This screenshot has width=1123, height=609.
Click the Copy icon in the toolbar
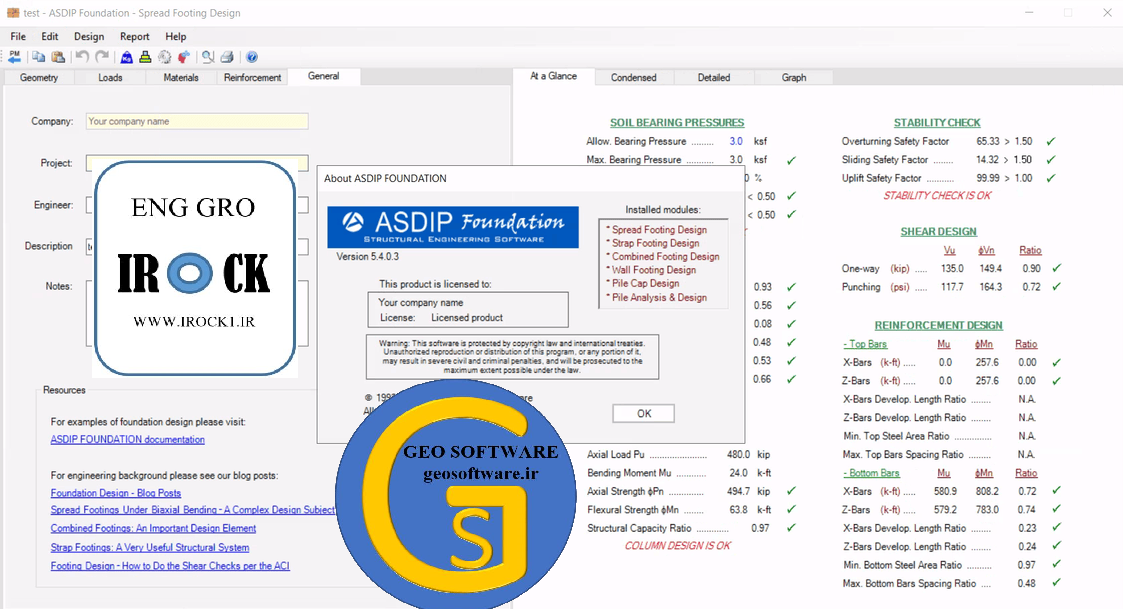(39, 57)
